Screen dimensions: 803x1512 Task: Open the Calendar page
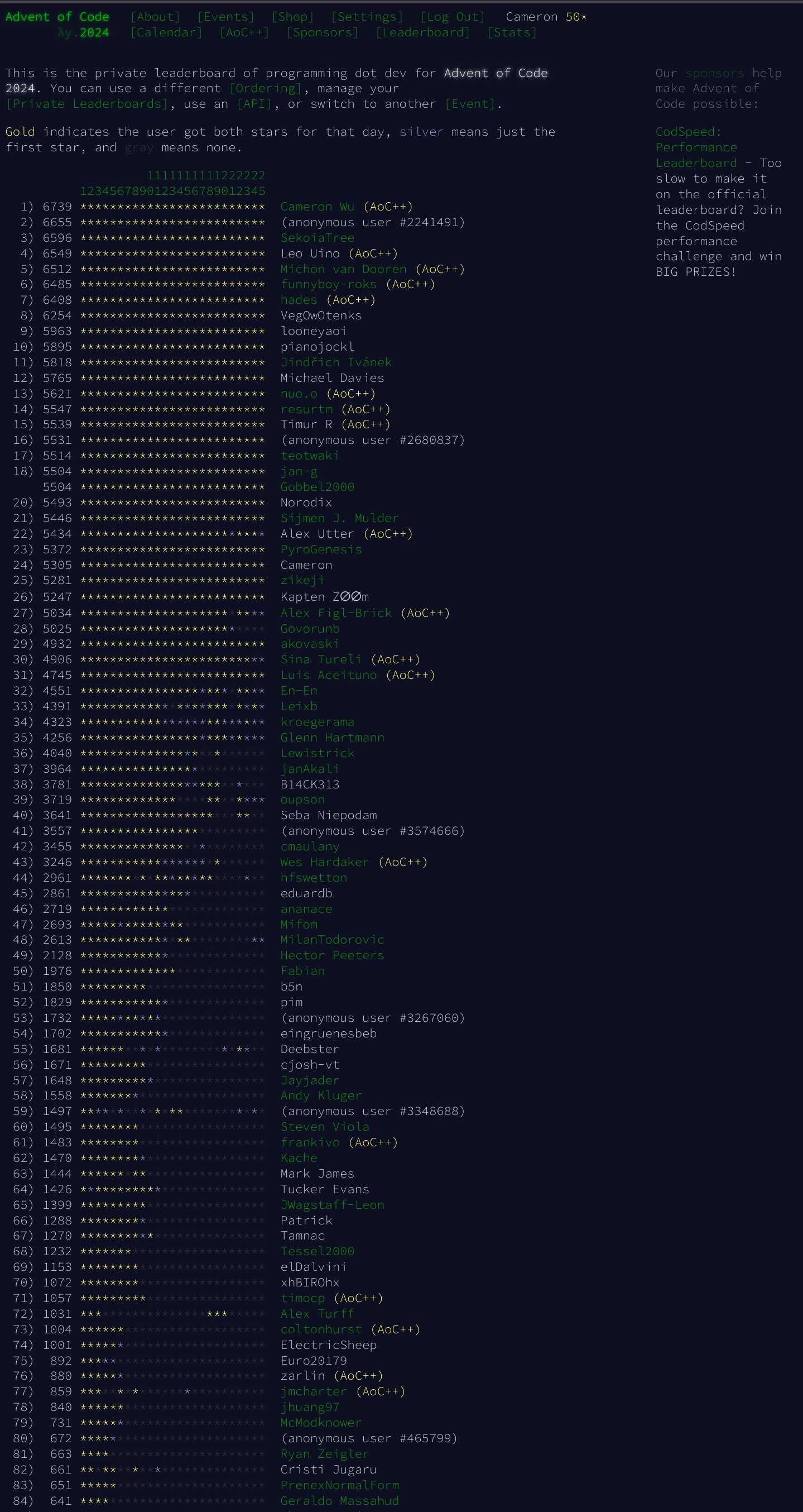(x=166, y=32)
